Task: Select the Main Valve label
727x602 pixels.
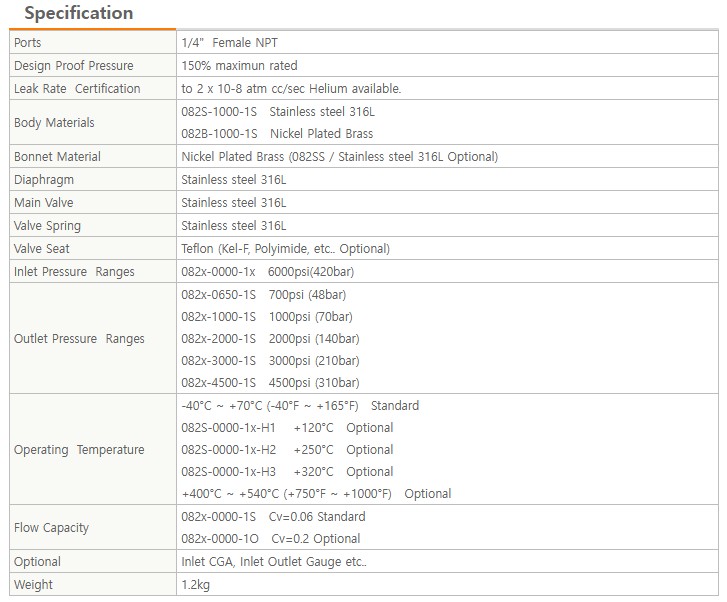Action: point(43,203)
